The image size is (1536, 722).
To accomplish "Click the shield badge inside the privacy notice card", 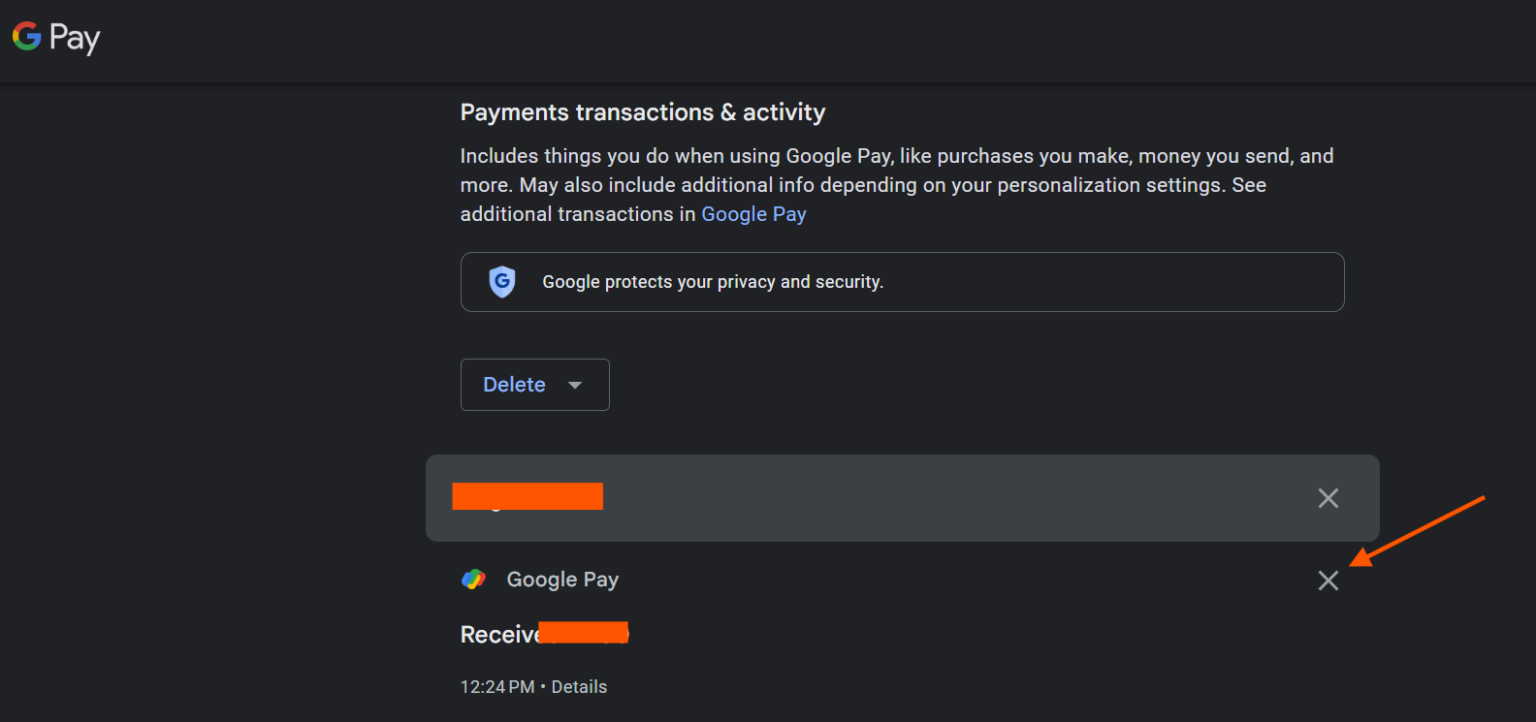I will tap(500, 281).
